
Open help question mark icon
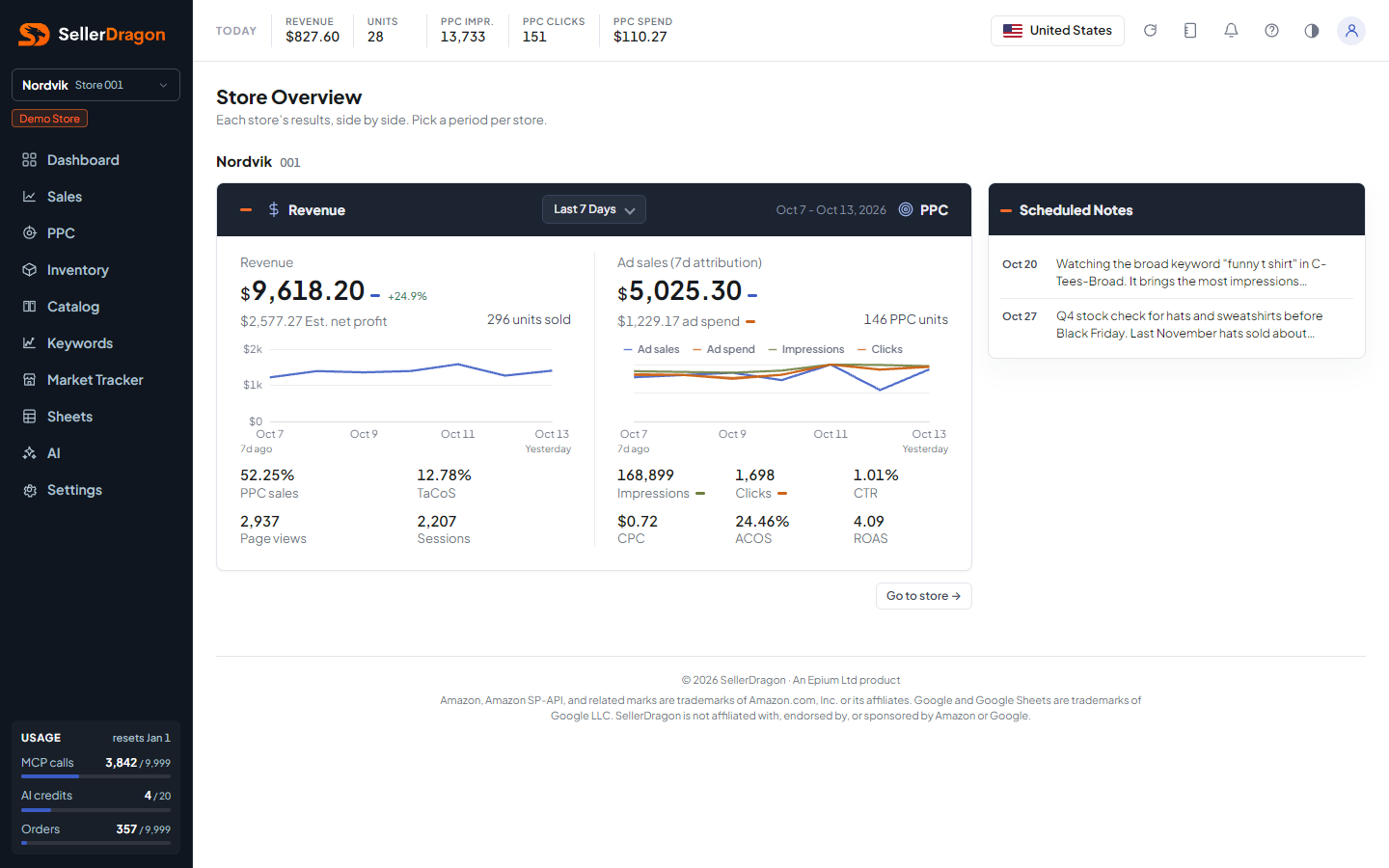pos(1271,31)
